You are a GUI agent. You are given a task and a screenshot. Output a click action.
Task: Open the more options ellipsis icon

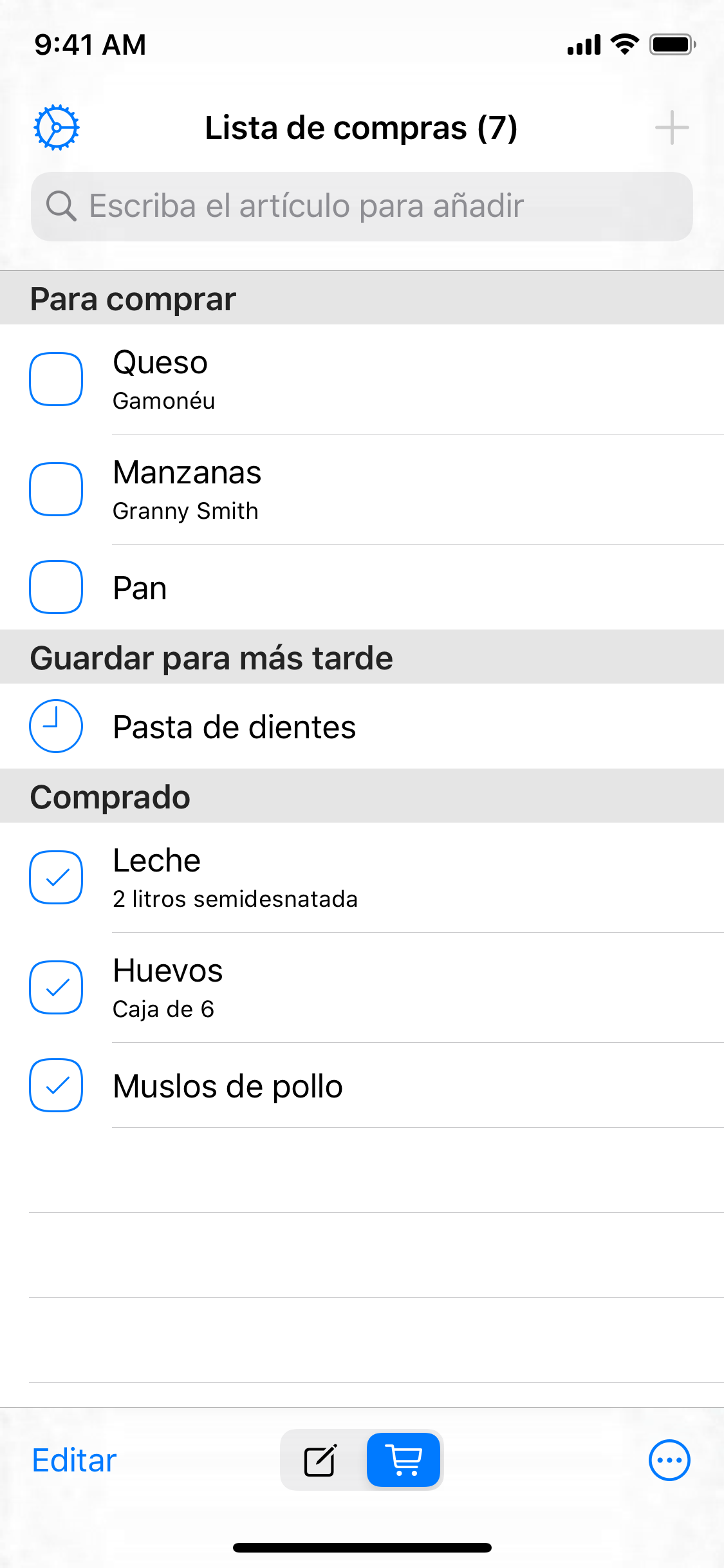669,1461
